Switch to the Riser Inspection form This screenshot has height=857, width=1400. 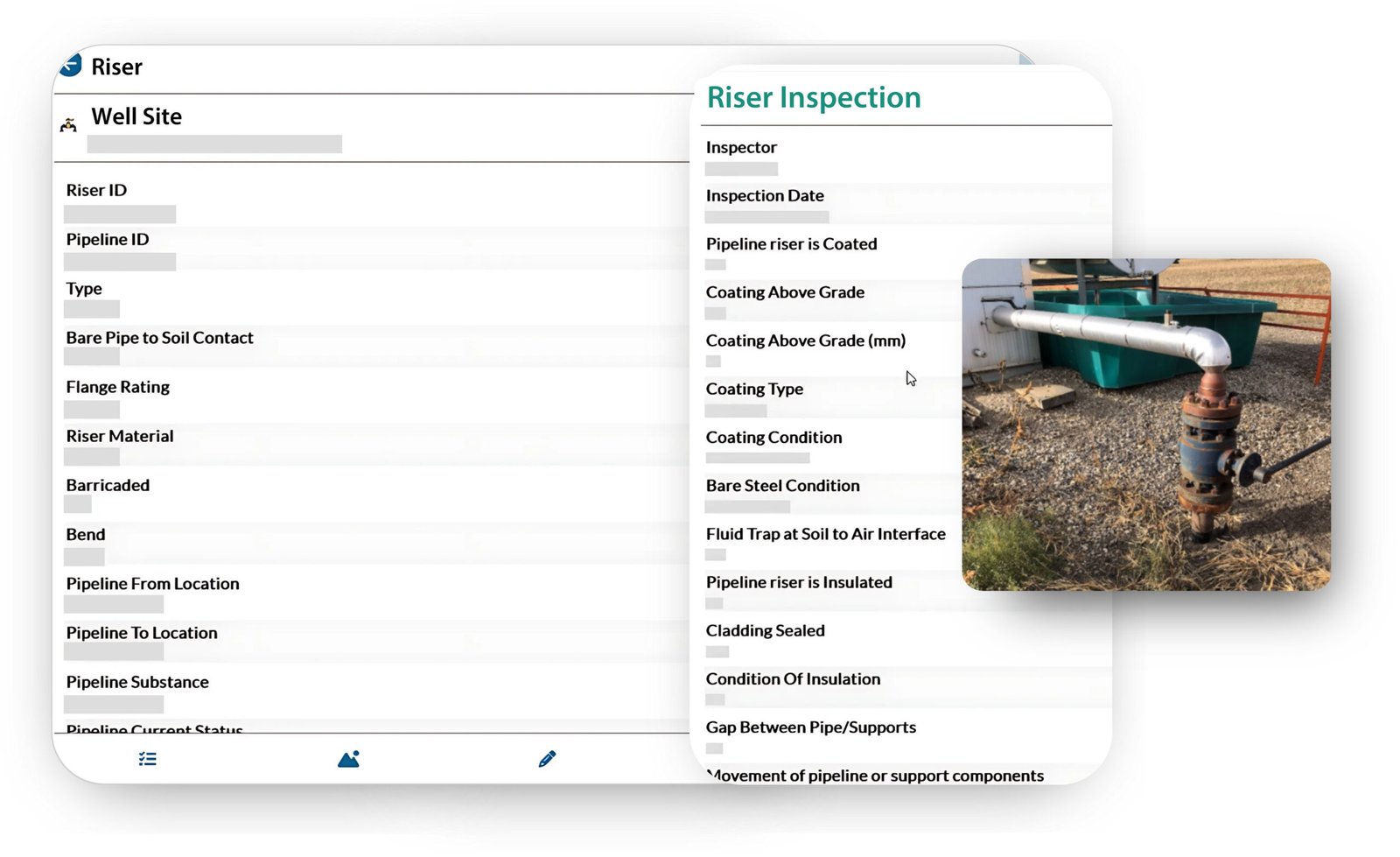814,97
